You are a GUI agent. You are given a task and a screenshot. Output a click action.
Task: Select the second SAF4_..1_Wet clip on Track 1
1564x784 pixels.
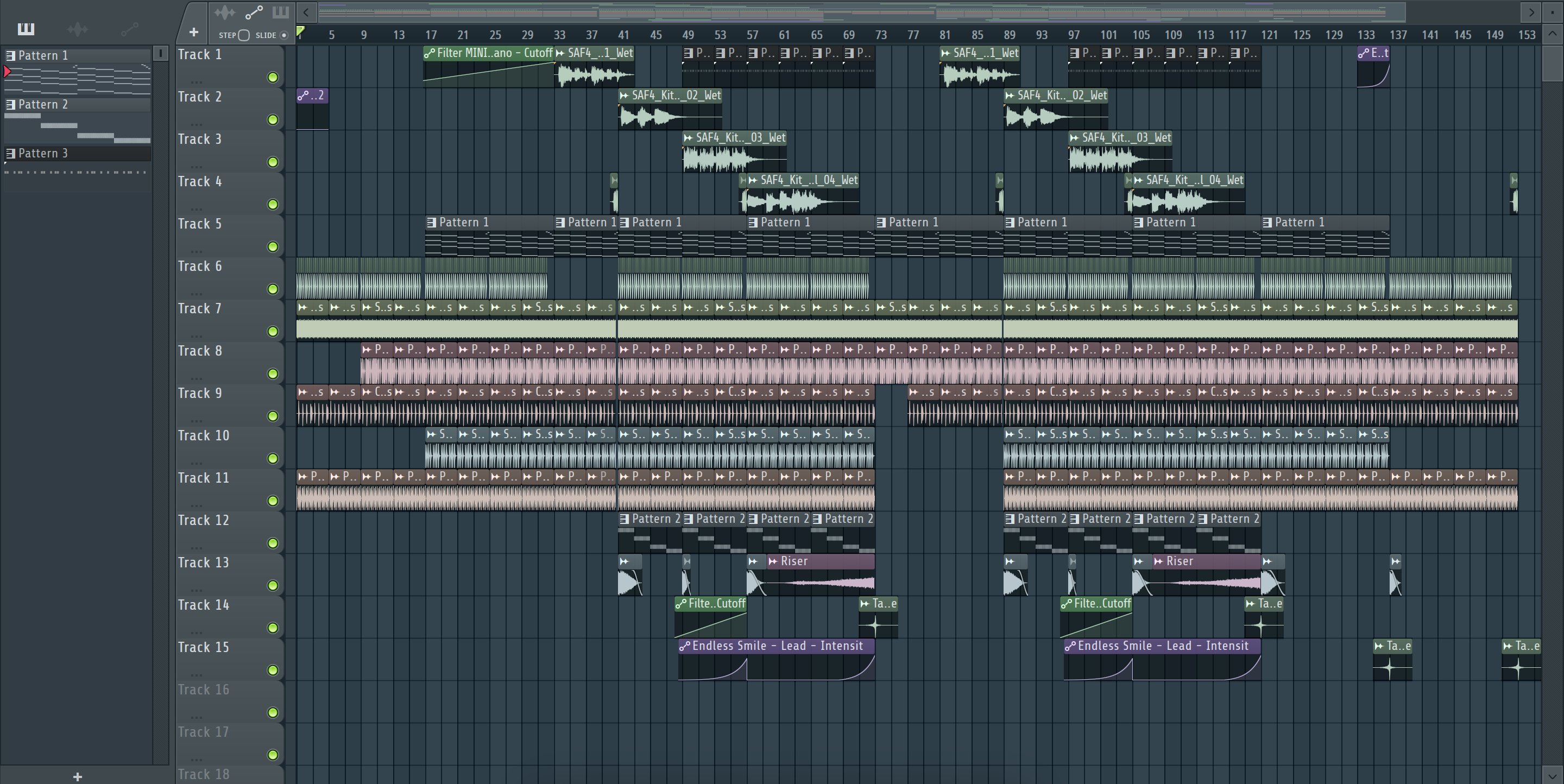pos(979,67)
